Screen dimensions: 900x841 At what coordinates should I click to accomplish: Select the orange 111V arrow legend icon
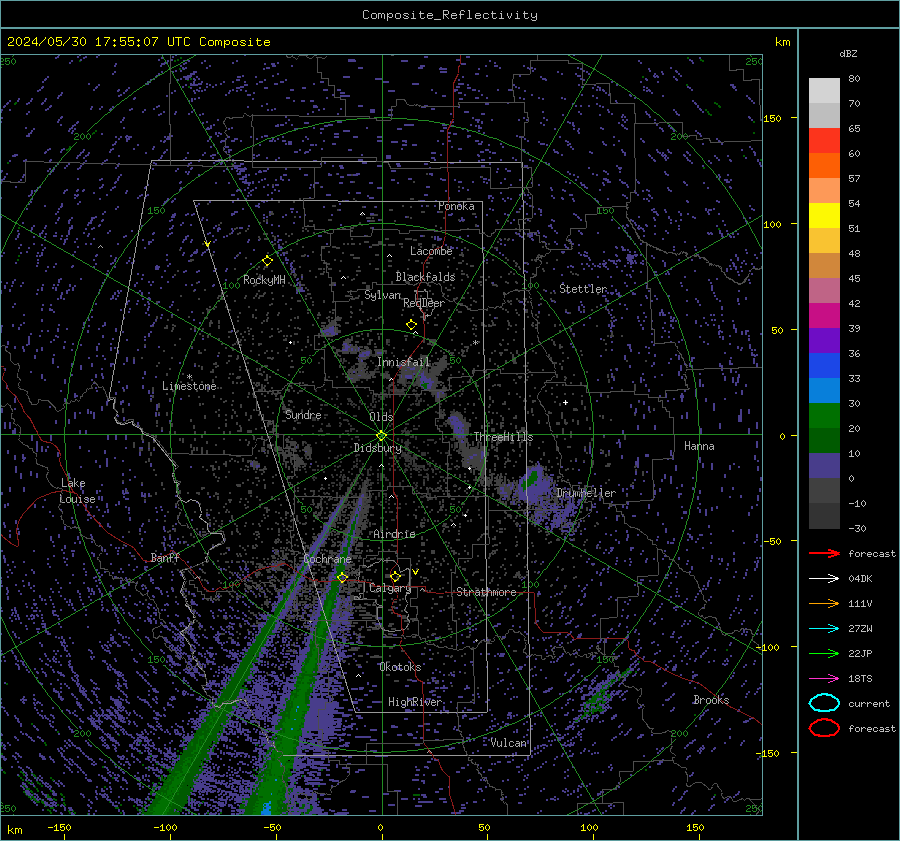click(x=824, y=603)
